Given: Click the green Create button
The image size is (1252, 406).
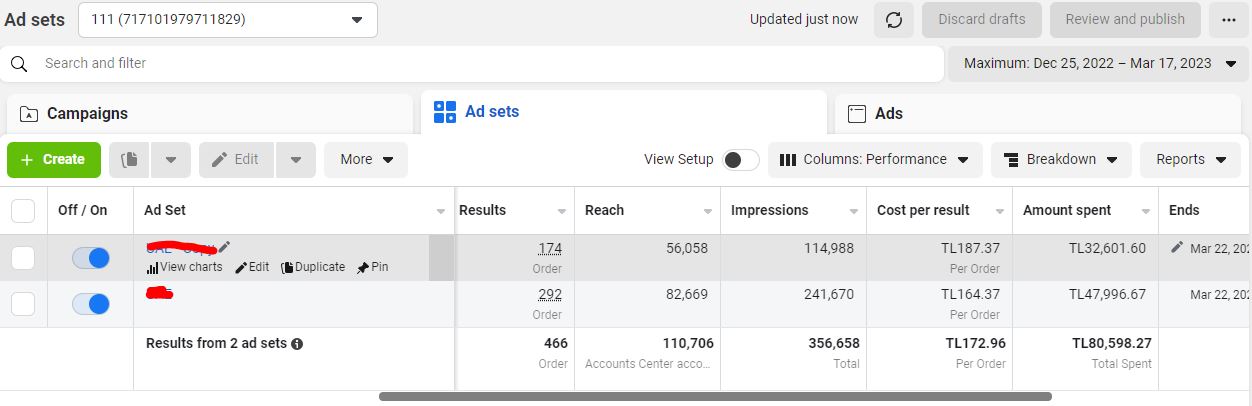Looking at the screenshot, I should pos(54,159).
